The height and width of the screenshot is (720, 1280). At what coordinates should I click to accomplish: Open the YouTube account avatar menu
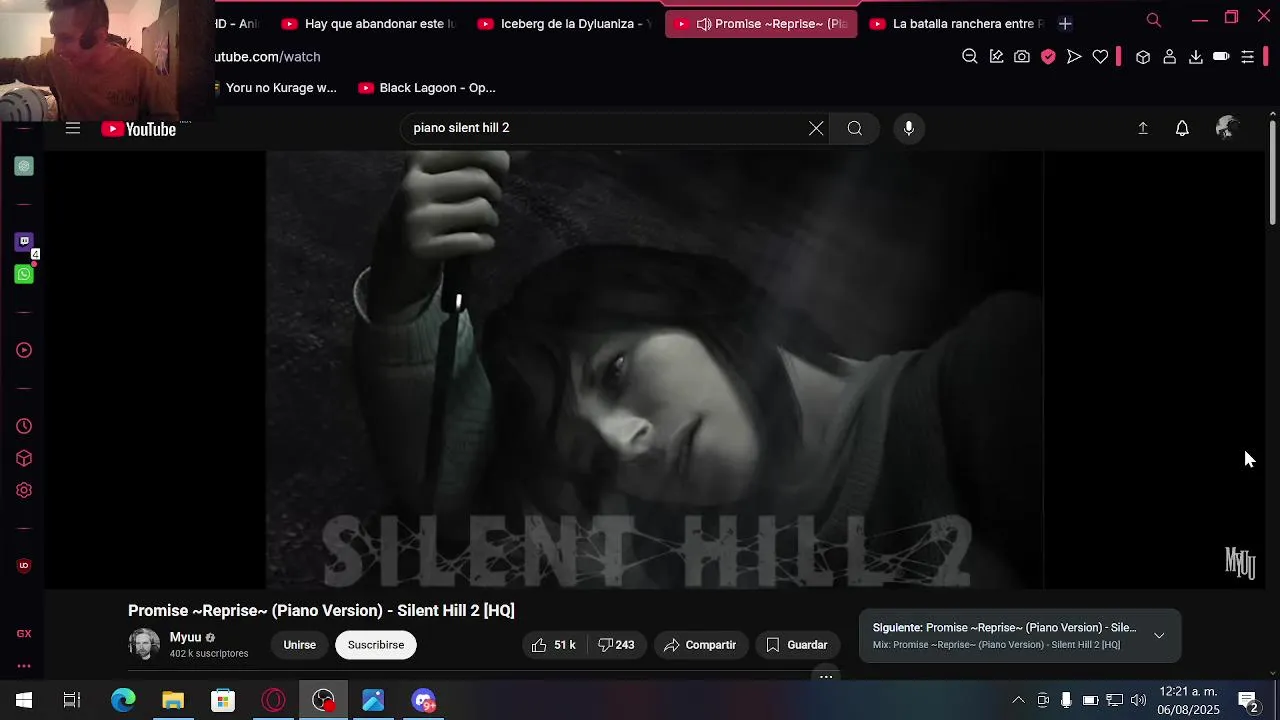(1226, 128)
